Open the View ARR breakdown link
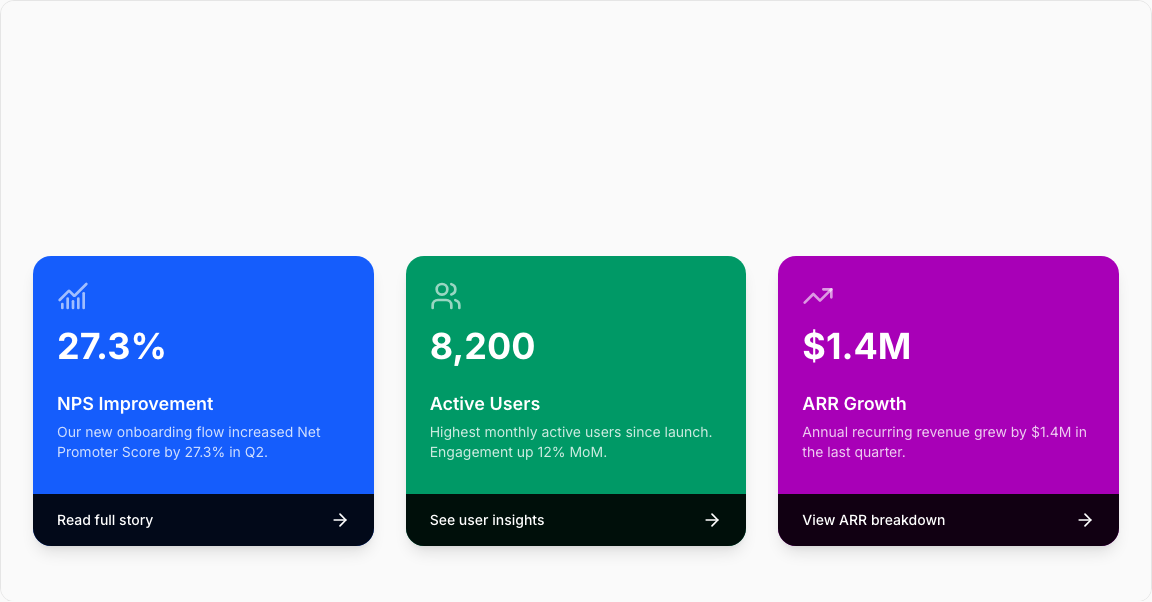Image resolution: width=1152 pixels, height=602 pixels. pyautogui.click(x=873, y=520)
